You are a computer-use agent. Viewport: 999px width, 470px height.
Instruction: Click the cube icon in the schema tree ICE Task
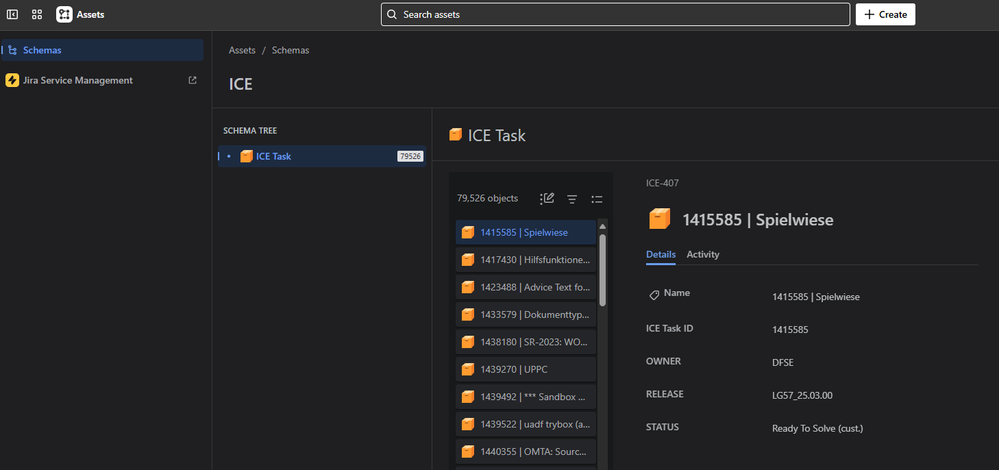(247, 156)
